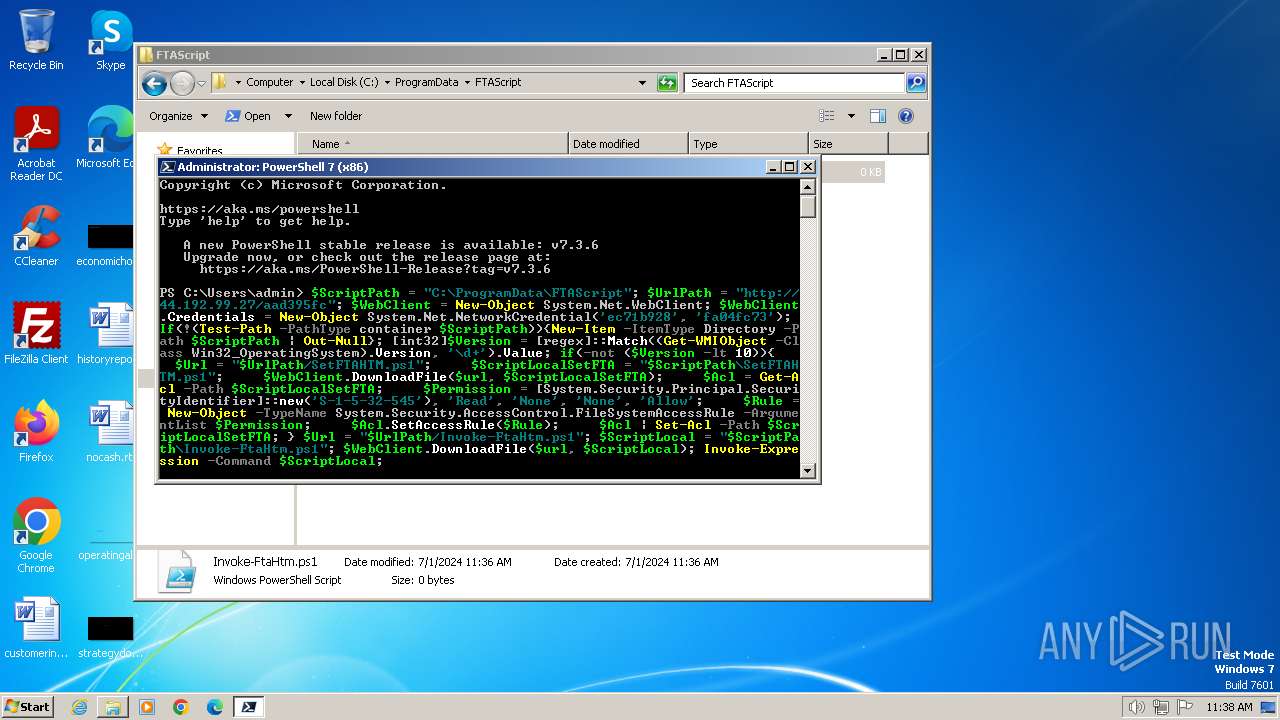1280x720 pixels.
Task: Open strategydo desktop file icon
Action: [x=110, y=636]
